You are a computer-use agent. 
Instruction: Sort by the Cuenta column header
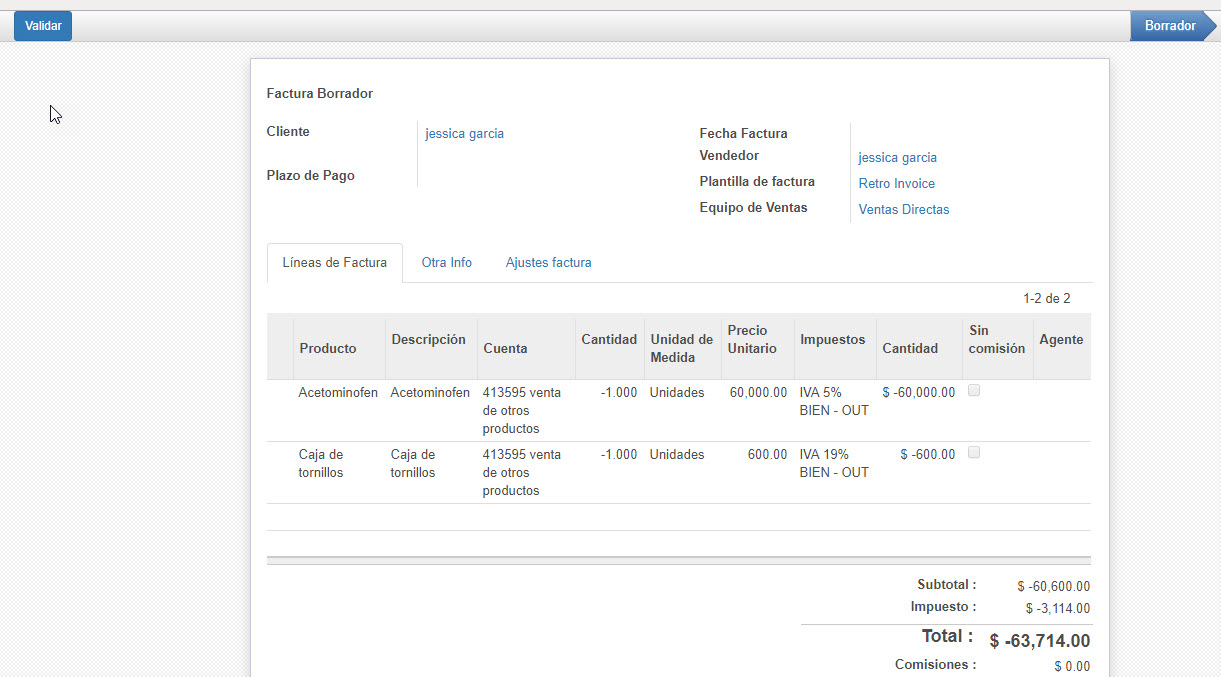[x=505, y=348]
